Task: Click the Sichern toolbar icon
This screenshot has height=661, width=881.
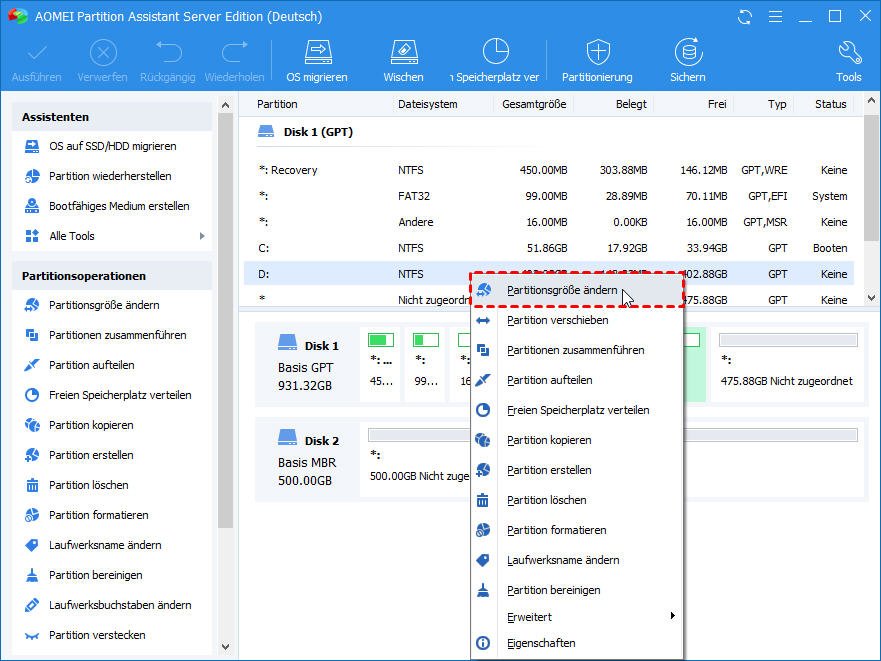Action: [x=688, y=60]
